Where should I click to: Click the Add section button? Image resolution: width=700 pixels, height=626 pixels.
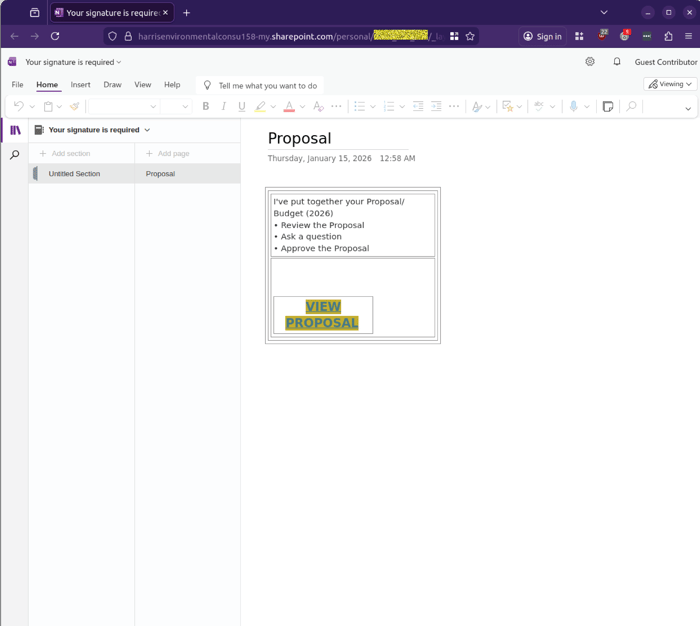[x=65, y=153]
